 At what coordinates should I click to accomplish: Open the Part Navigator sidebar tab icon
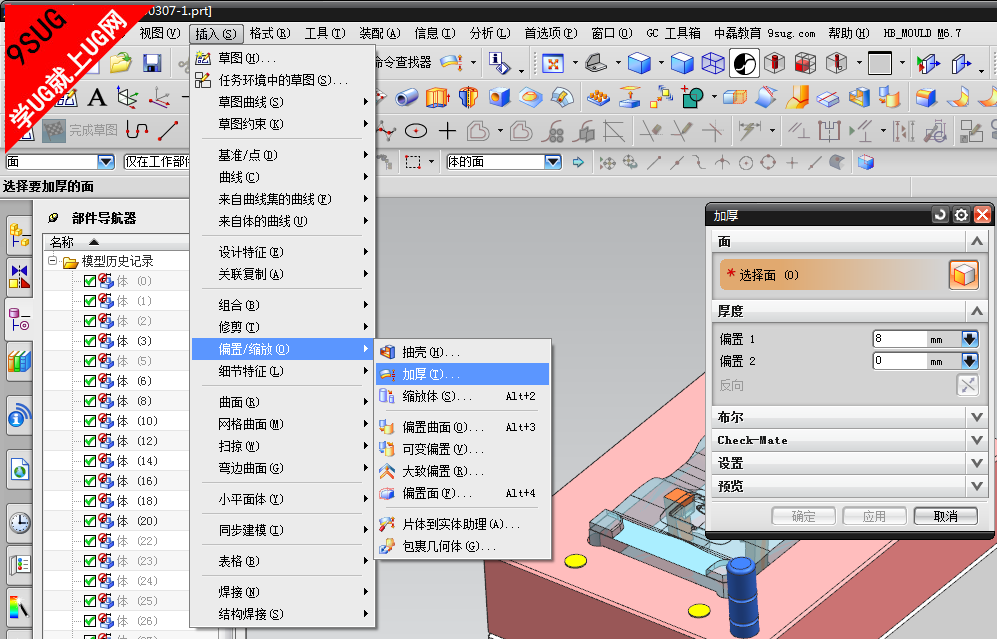coord(20,319)
